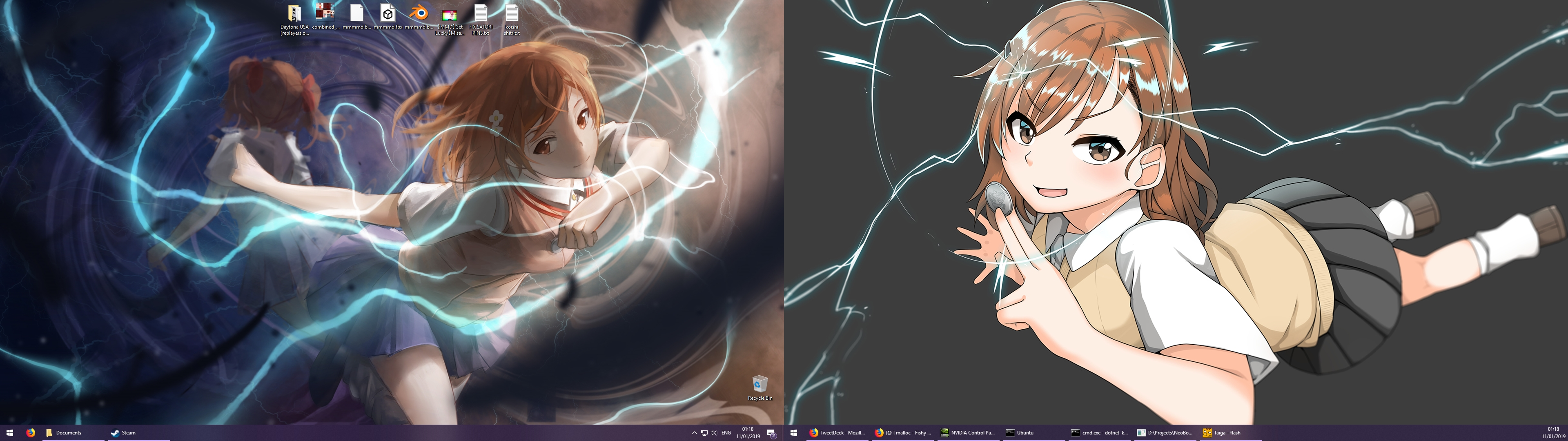Viewport: 1568px width, 441px height.
Task: Select the blank-page mmmmd.b... file icon
Action: [x=357, y=16]
